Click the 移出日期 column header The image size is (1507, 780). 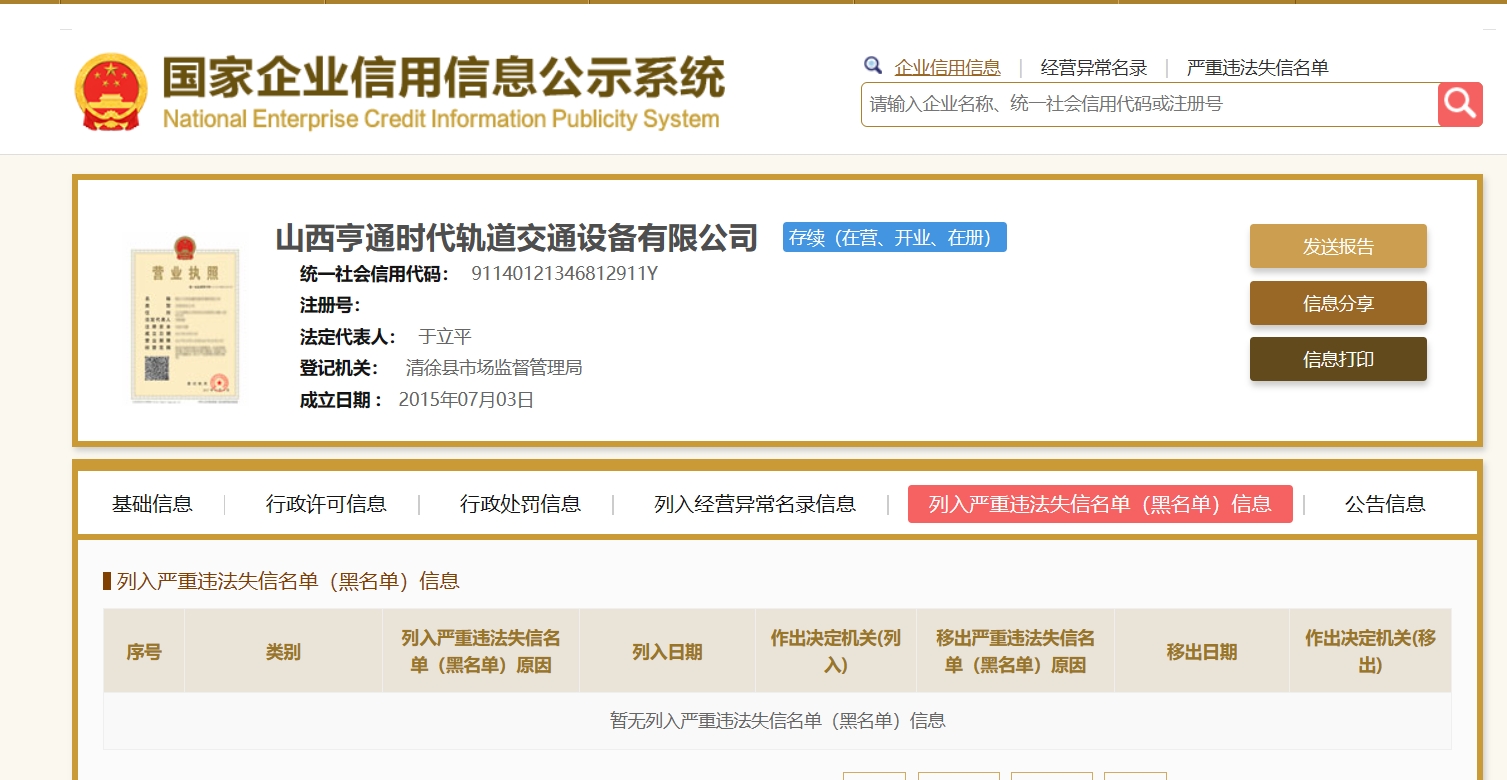pyautogui.click(x=1202, y=652)
